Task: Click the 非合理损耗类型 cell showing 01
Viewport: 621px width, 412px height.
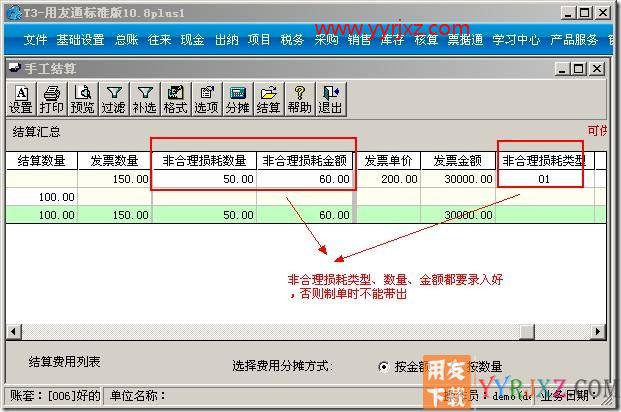Action: 545,179
